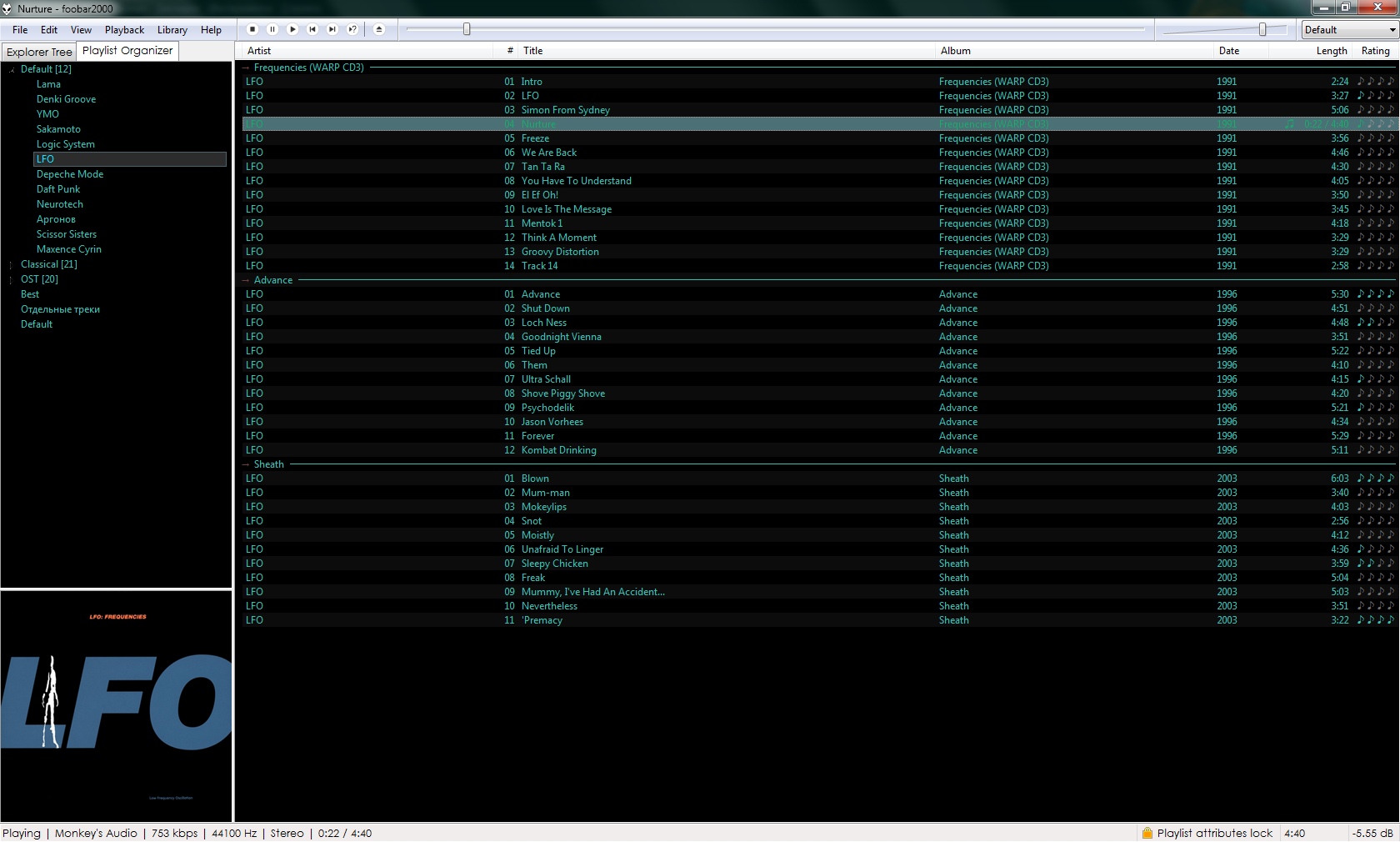Click rating notes for track Intro
Viewport: 1400px width, 842px height.
[x=1376, y=82]
